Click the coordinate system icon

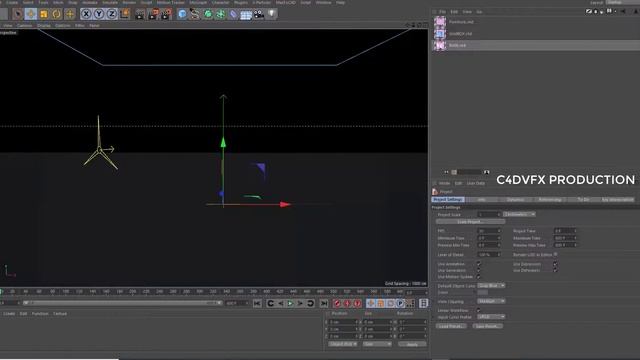[124, 14]
